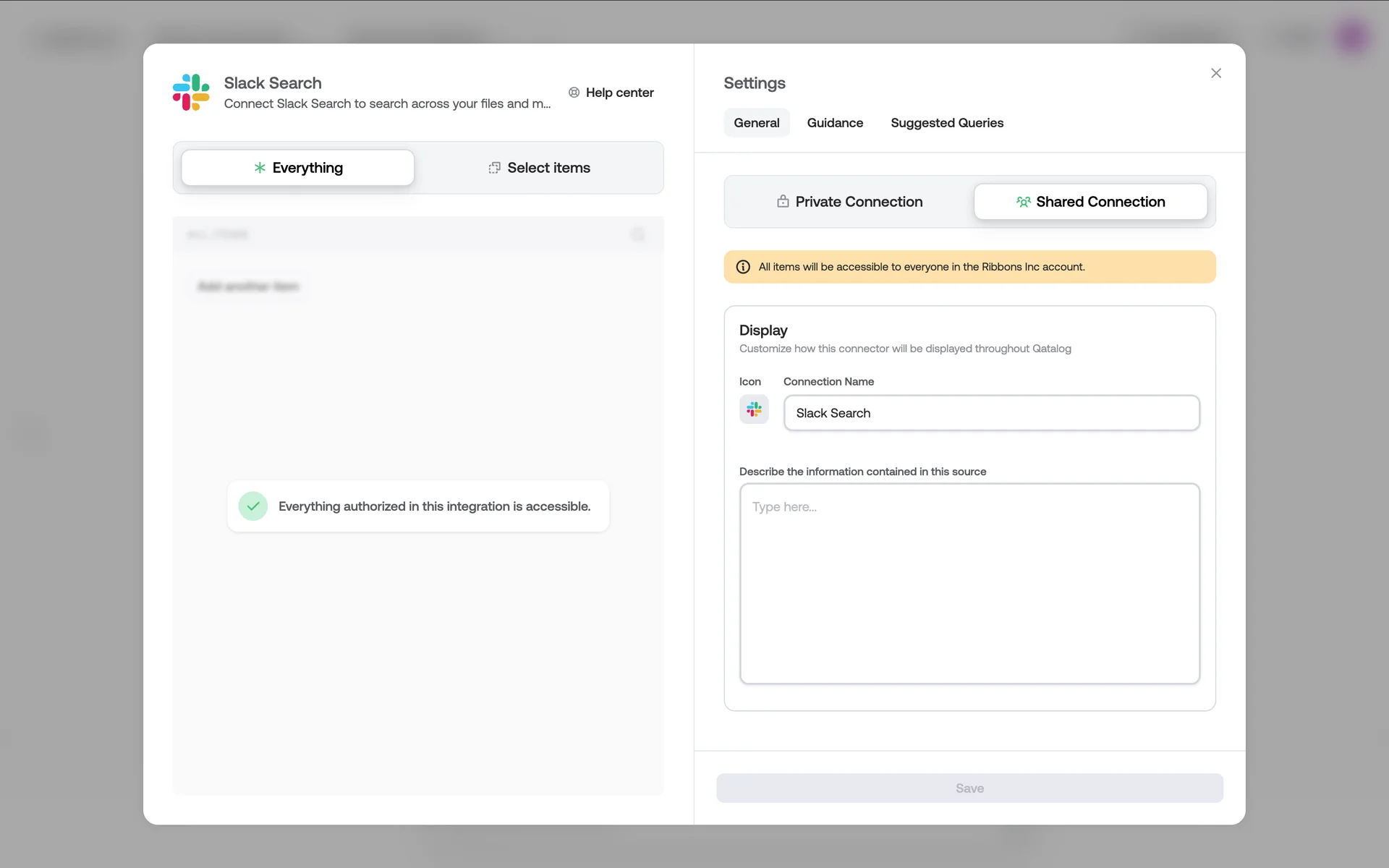Click the Slack logo in header
1389x868 pixels.
point(191,93)
